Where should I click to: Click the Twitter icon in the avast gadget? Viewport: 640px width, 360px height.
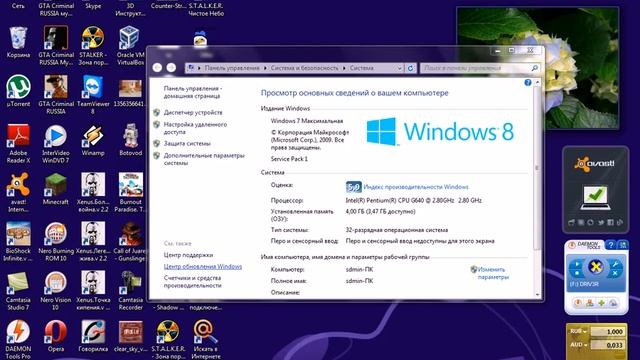pos(601,222)
